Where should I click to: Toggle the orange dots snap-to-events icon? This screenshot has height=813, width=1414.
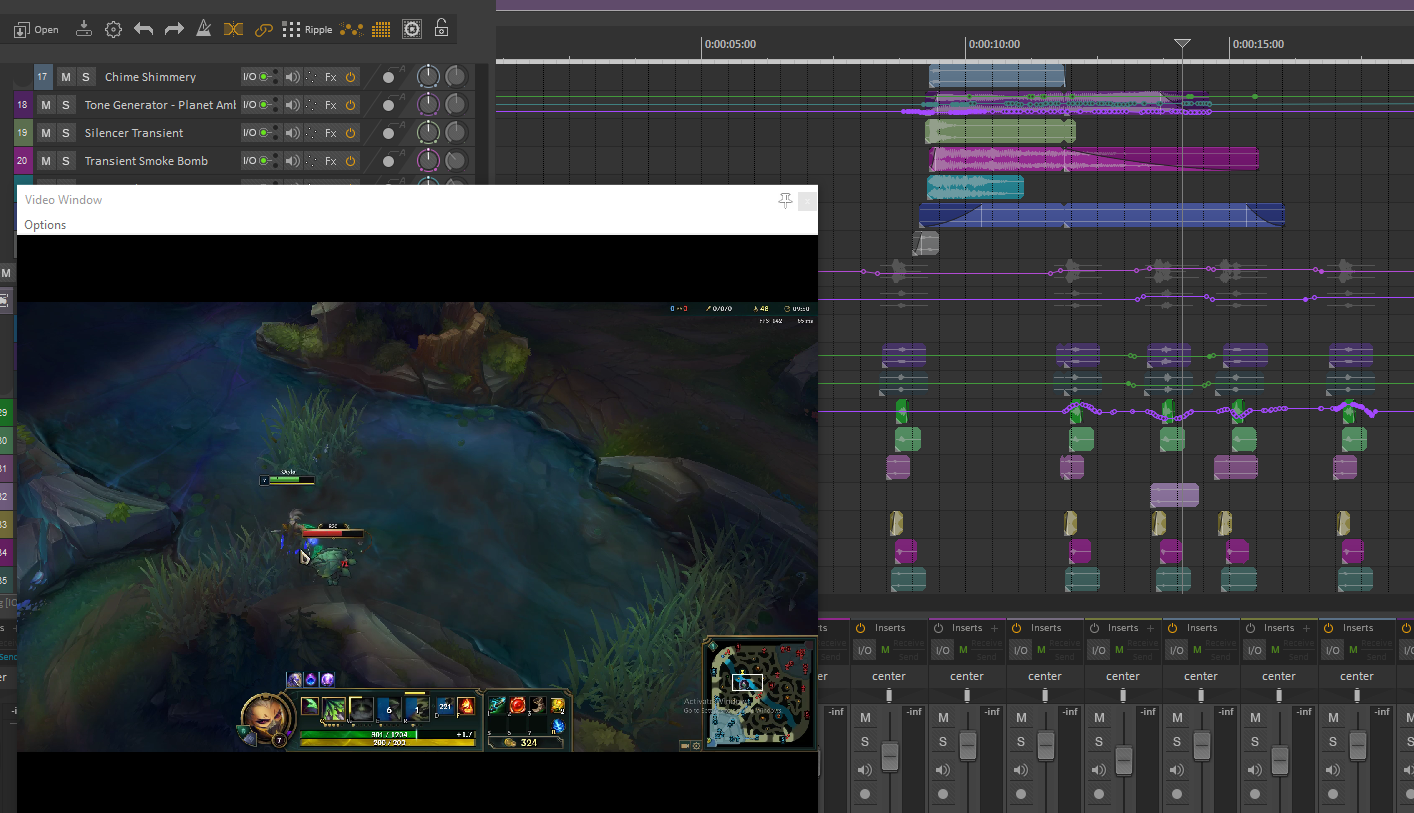point(351,29)
